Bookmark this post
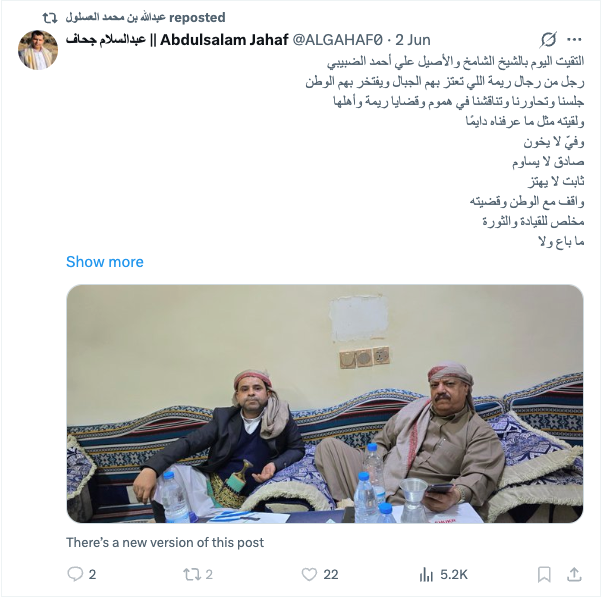Image resolution: width=601 pixels, height=597 pixels. click(544, 574)
